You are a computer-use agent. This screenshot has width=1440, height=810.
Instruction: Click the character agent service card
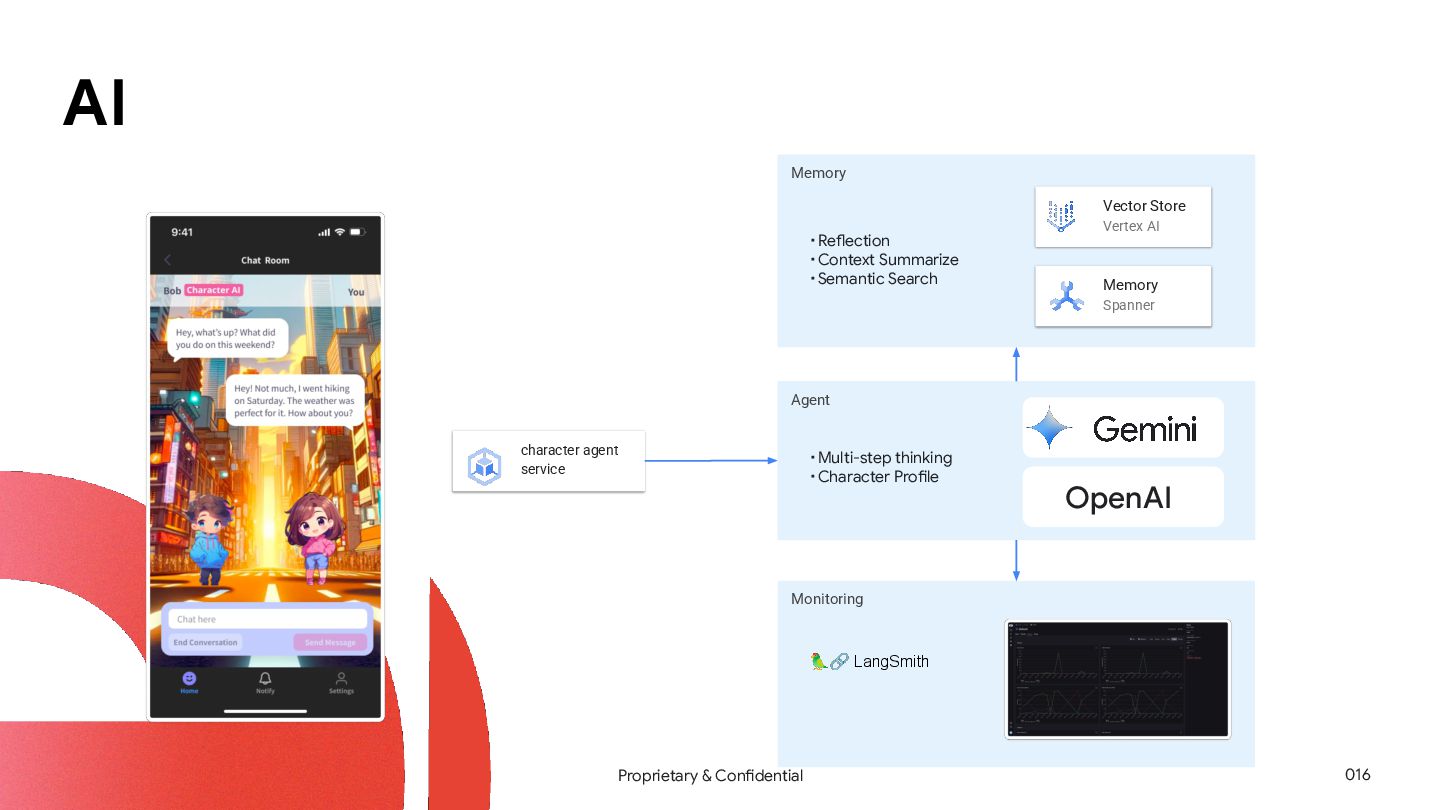(548, 461)
